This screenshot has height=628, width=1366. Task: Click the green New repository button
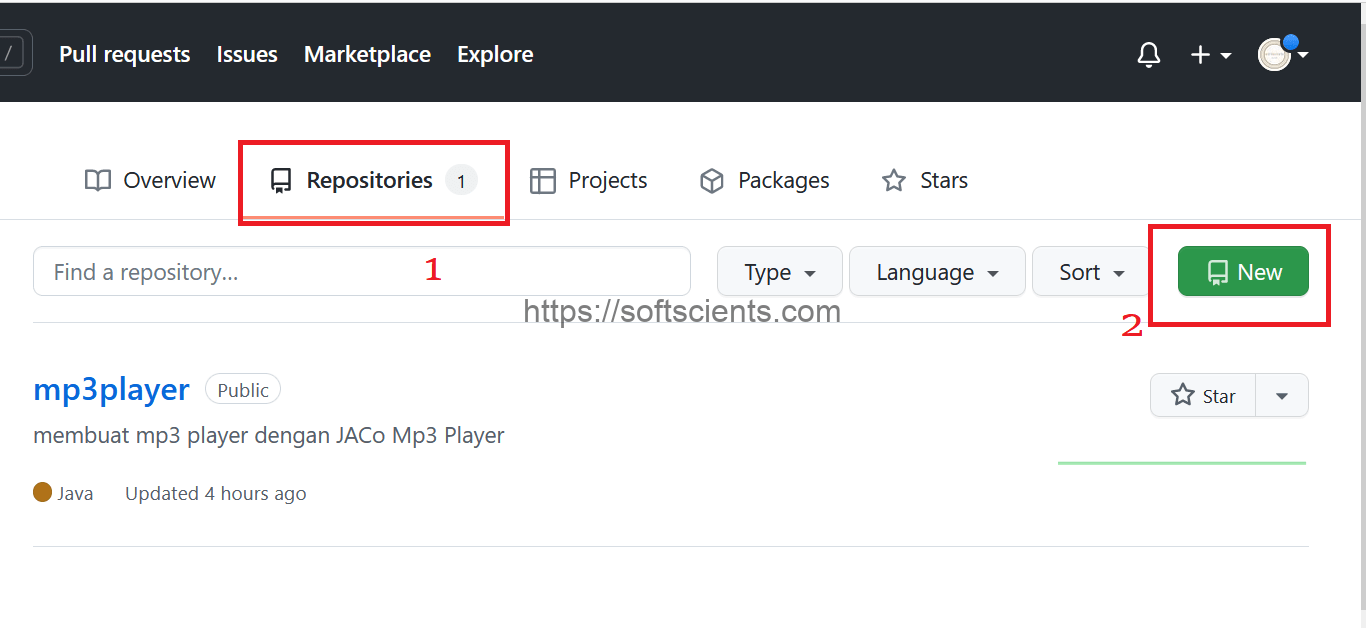pyautogui.click(x=1242, y=271)
